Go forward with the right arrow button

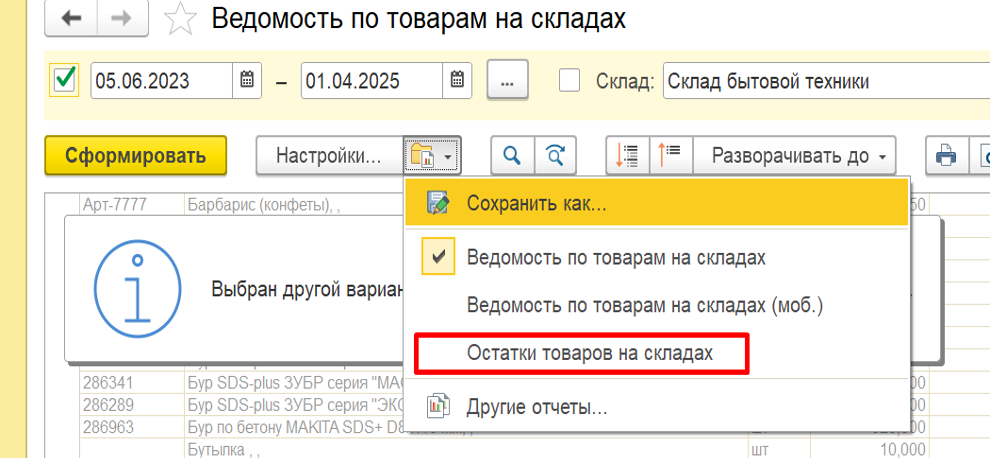pos(124,18)
